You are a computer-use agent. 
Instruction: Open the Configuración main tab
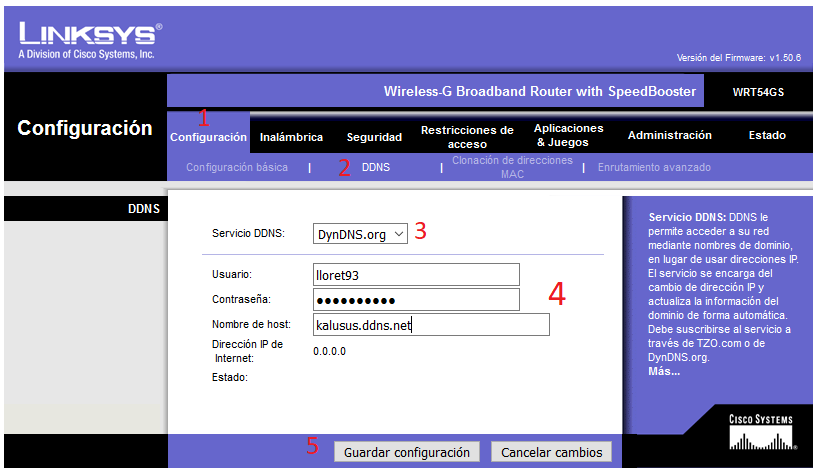[208, 137]
